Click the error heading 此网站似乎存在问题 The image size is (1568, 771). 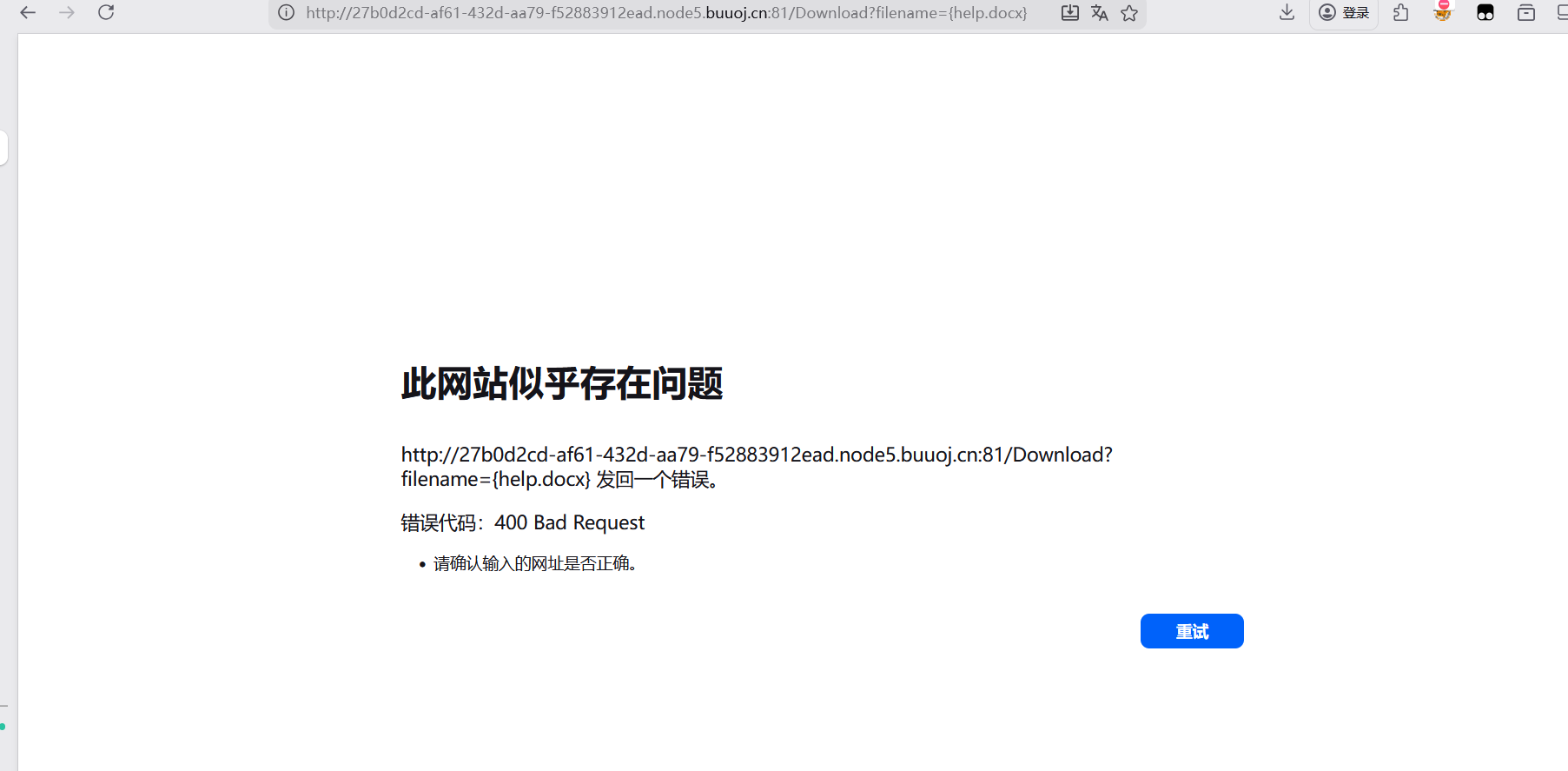(561, 383)
